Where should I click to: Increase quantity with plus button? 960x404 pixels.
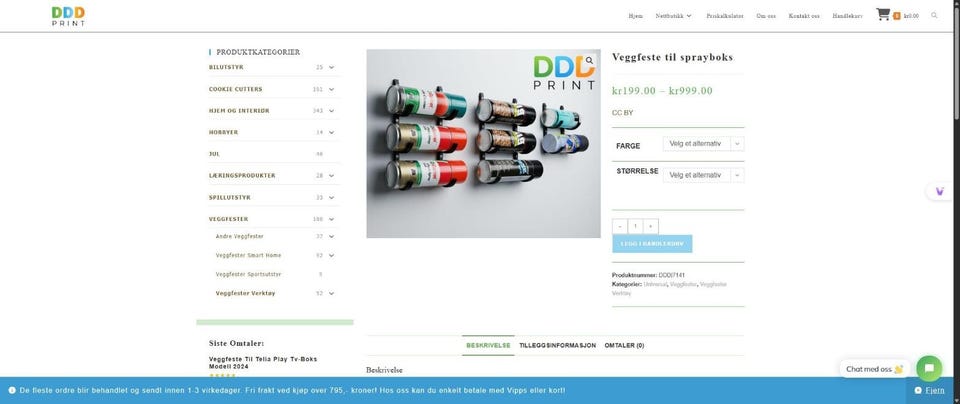[x=651, y=226]
